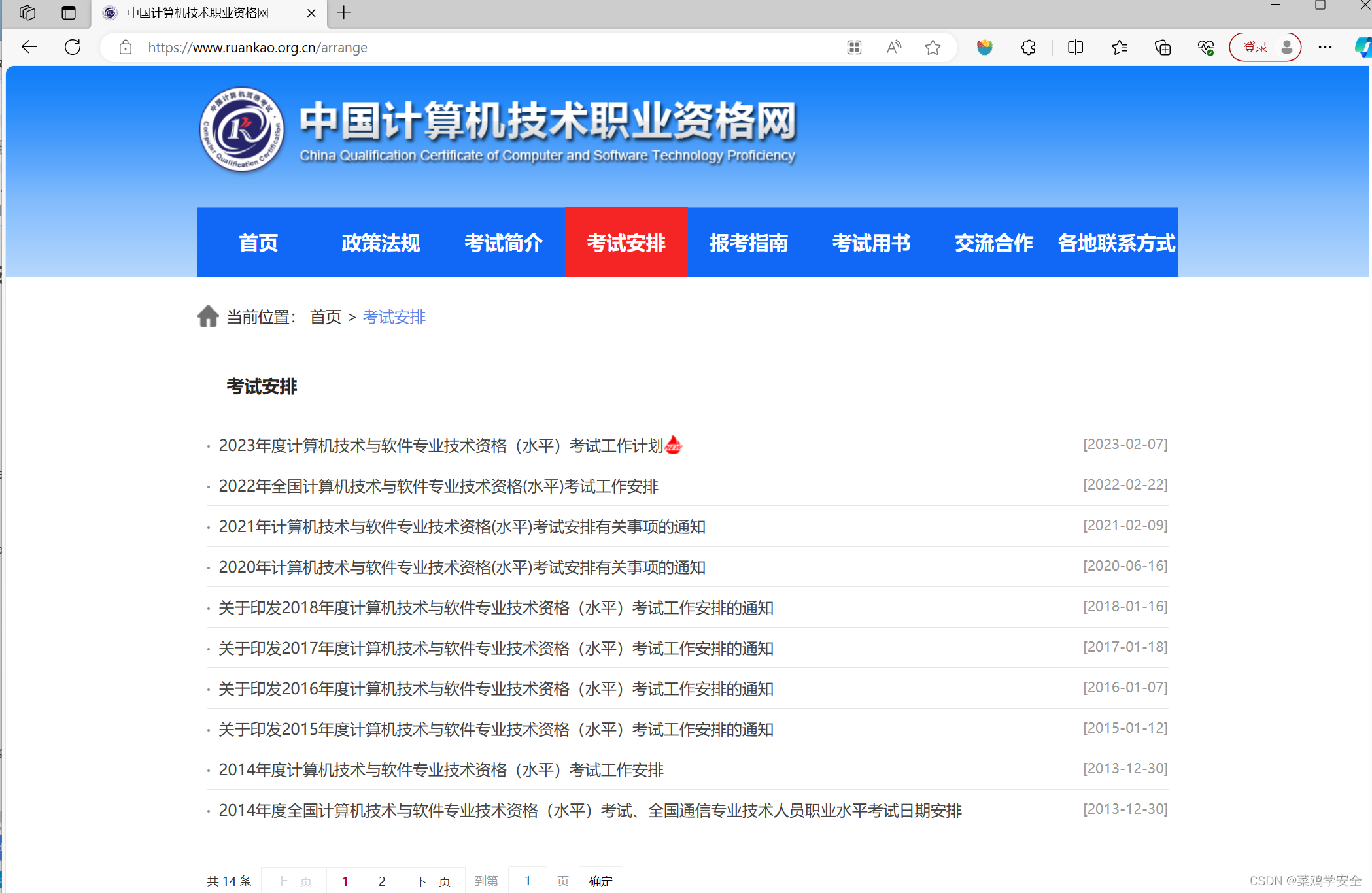
Task: Click the 登录 profile button
Action: (1265, 47)
